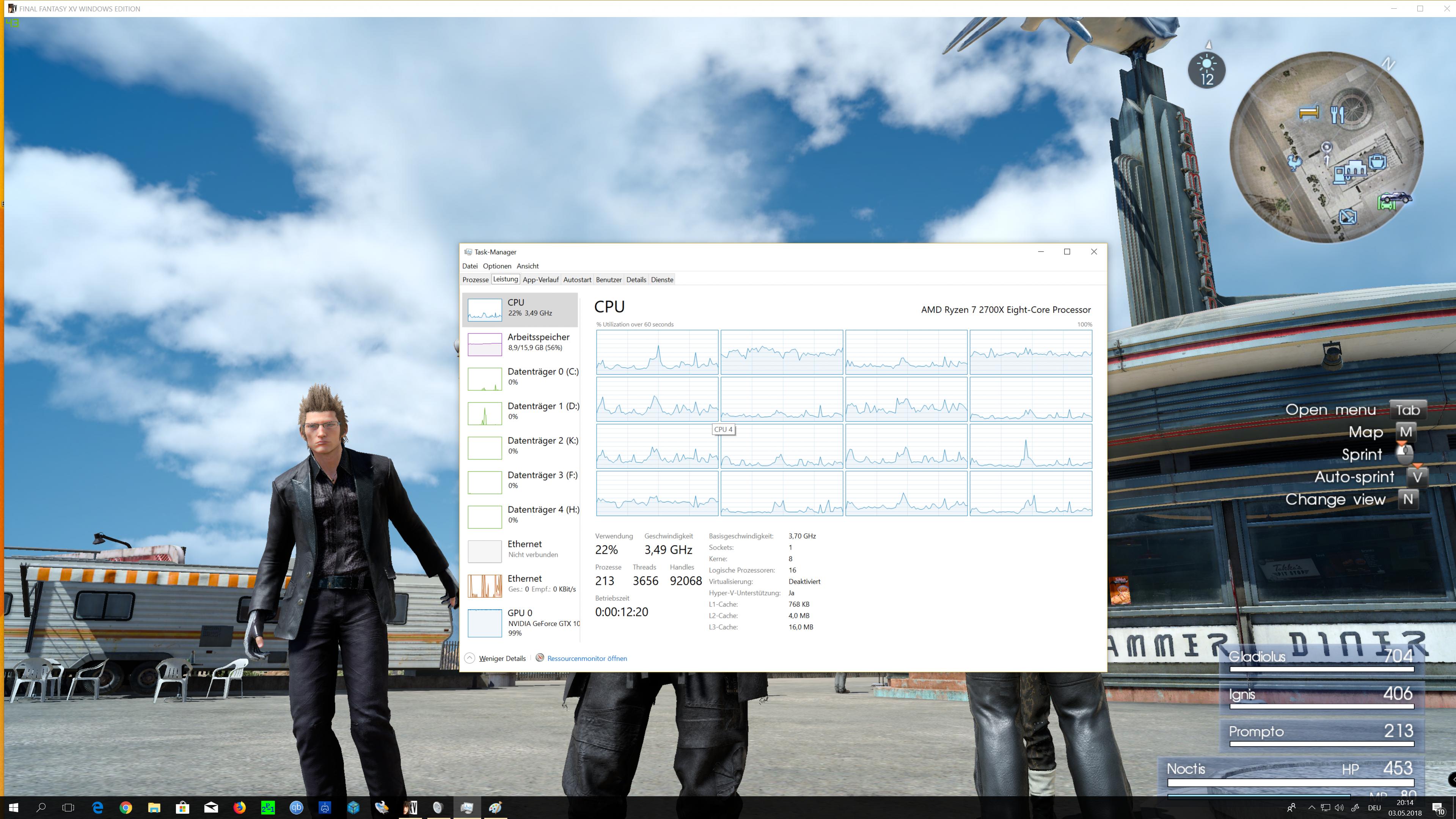The image size is (1456, 819).
Task: Open the Microsoft Store taskbar icon
Action: coord(182,808)
